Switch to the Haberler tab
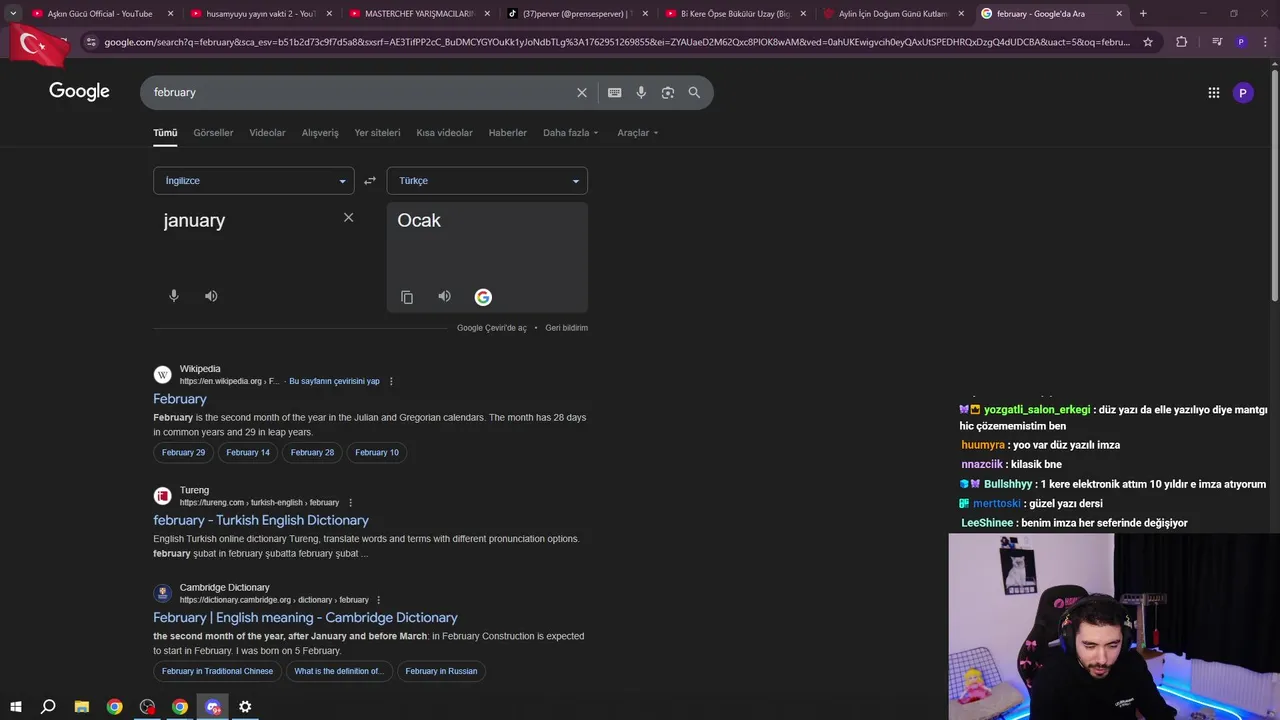The image size is (1280, 720). pos(507,133)
